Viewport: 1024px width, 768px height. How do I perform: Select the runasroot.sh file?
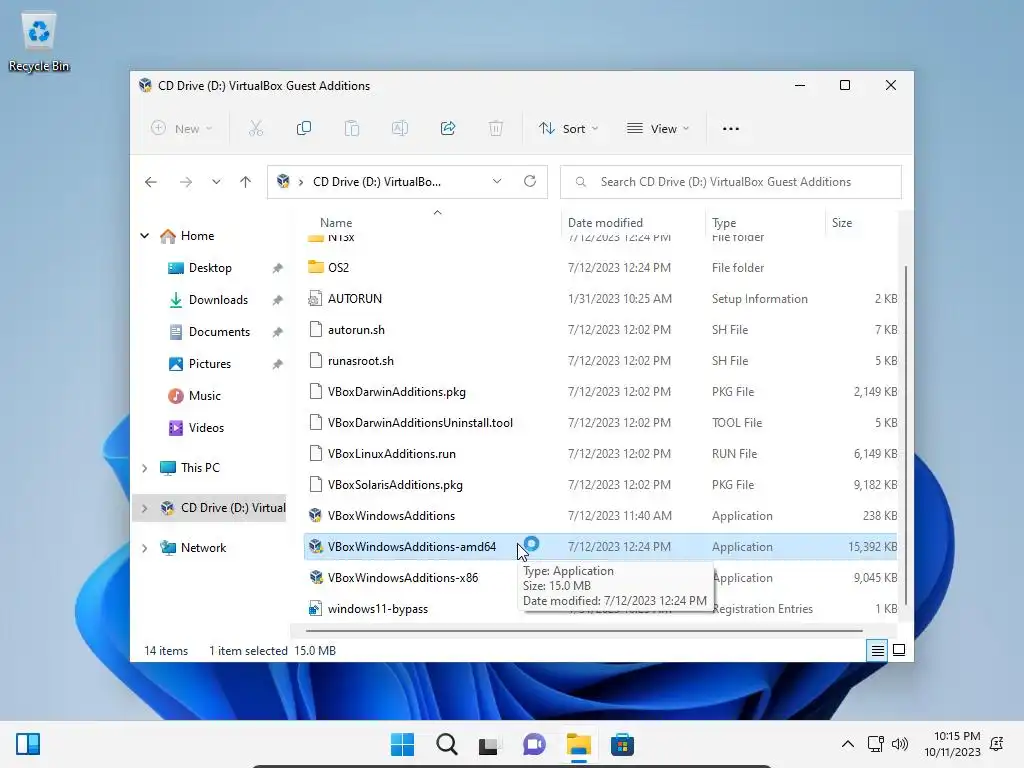pos(360,360)
